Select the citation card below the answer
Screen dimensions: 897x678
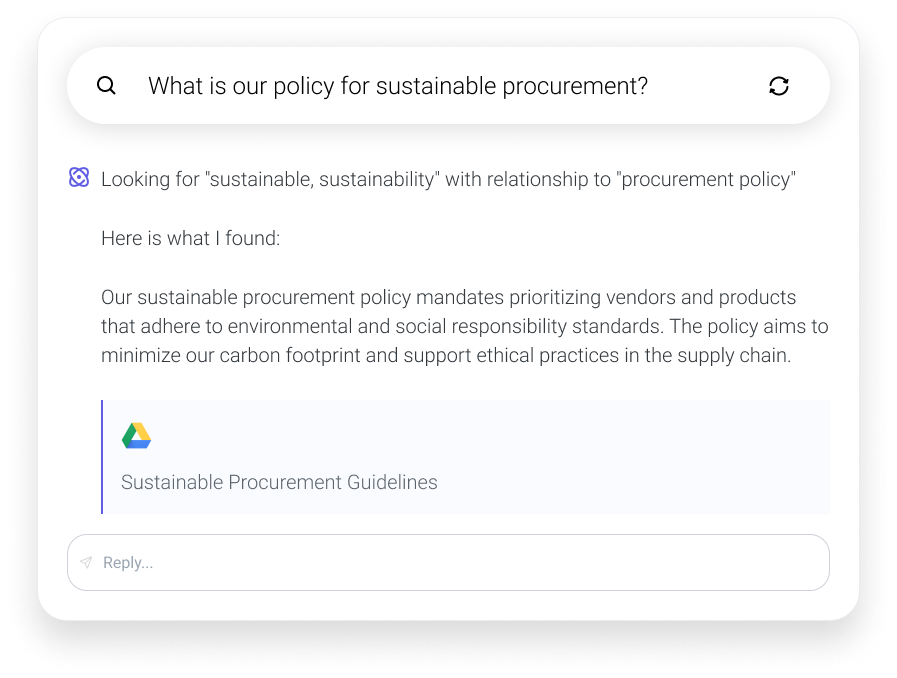pyautogui.click(x=465, y=455)
